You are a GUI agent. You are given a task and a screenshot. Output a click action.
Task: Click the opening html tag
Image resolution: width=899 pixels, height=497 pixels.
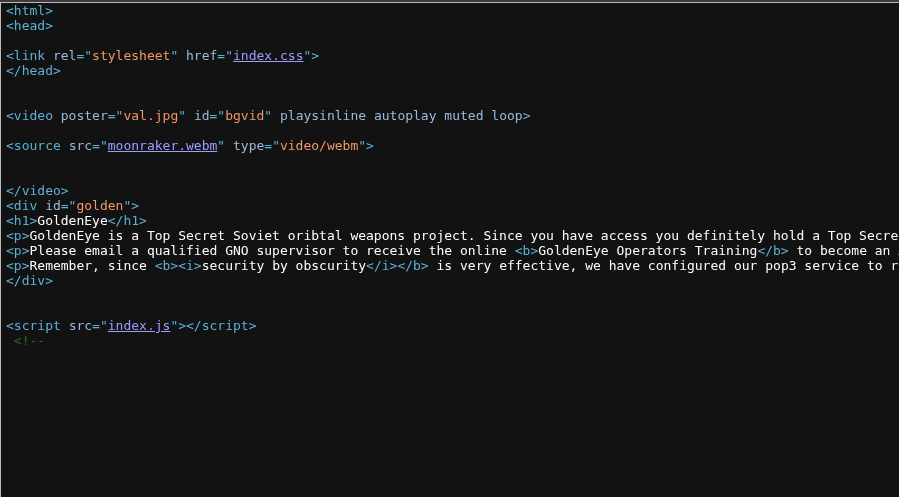[29, 11]
